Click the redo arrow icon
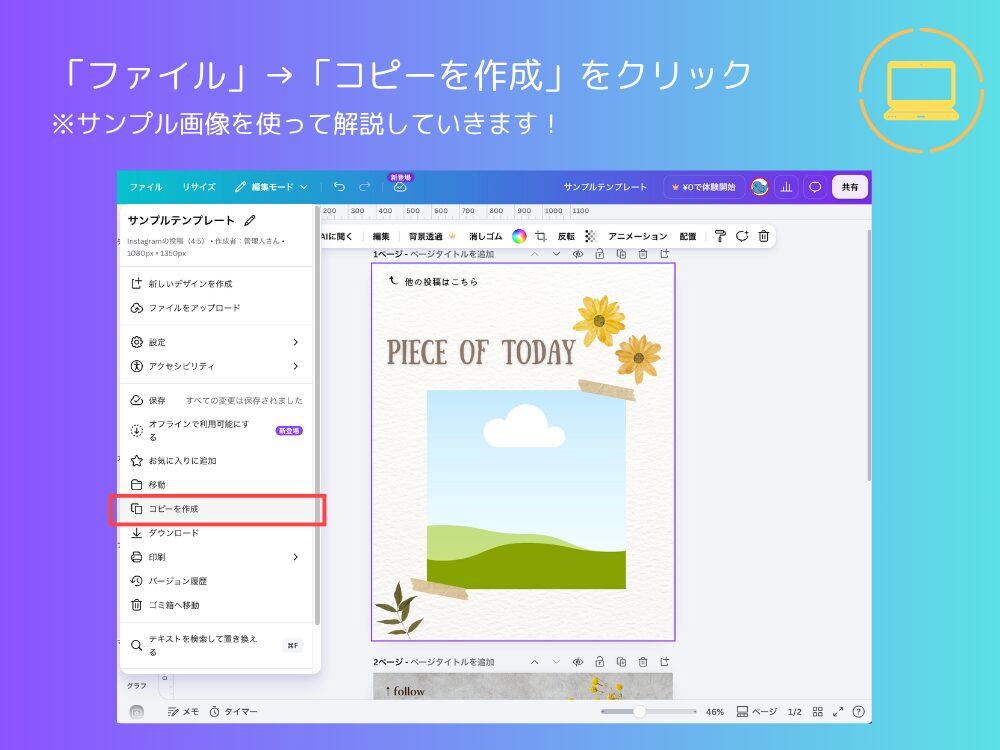This screenshot has height=750, width=1000. pyautogui.click(x=365, y=186)
